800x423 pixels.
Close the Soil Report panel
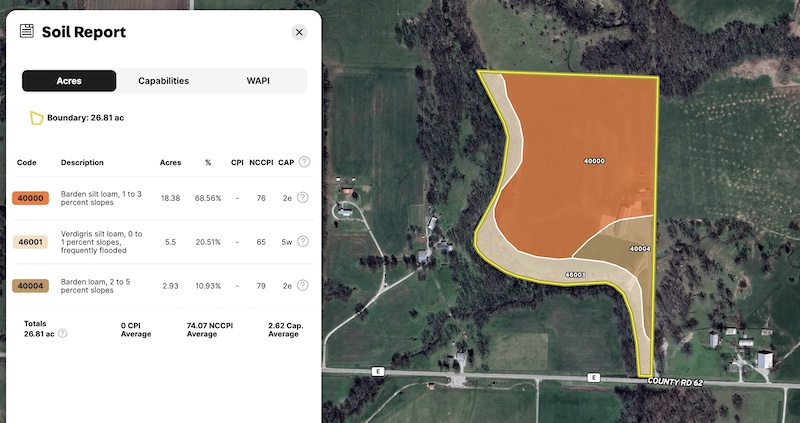point(299,32)
